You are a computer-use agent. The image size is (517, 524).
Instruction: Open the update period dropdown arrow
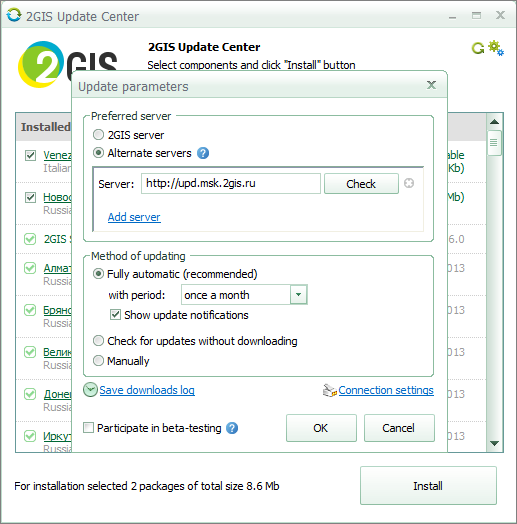click(x=298, y=295)
